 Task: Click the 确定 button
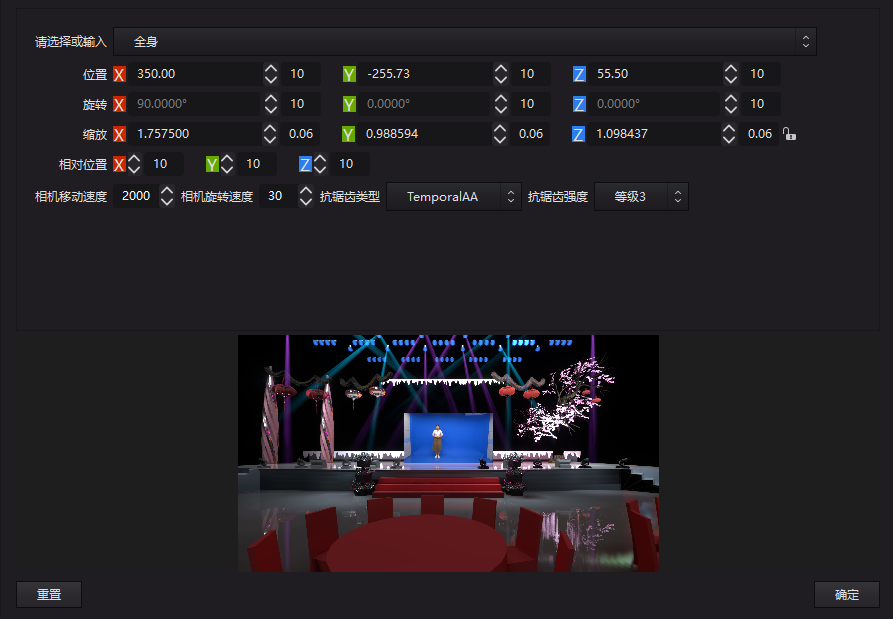(x=847, y=595)
